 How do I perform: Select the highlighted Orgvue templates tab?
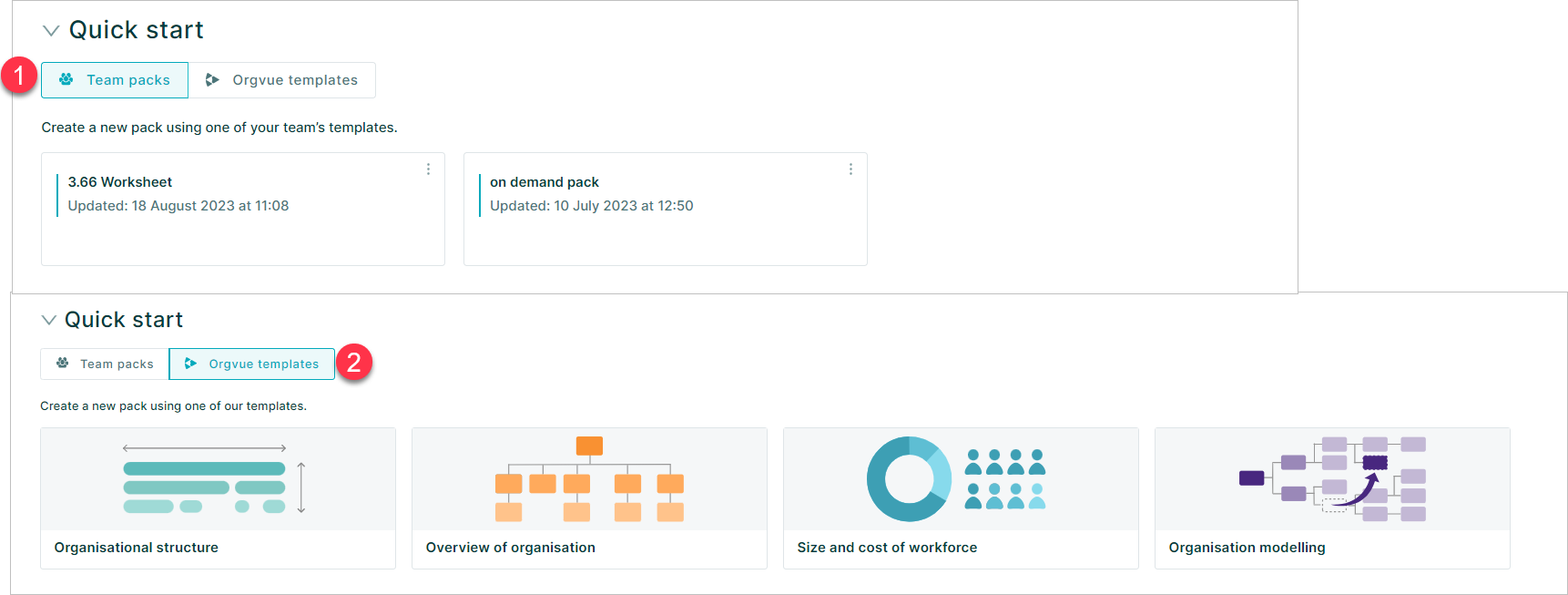pos(252,364)
